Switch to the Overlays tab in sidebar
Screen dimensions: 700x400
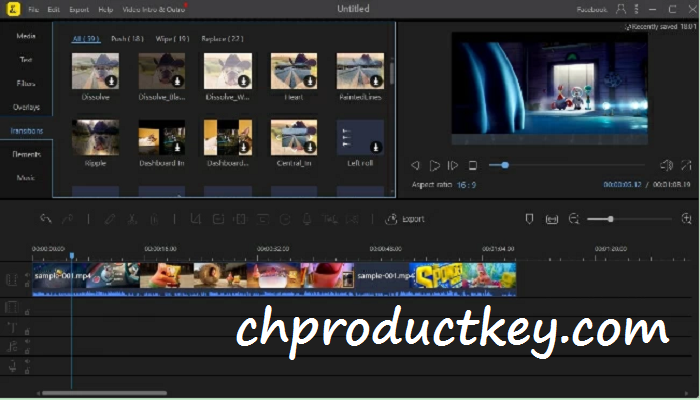[x=26, y=107]
